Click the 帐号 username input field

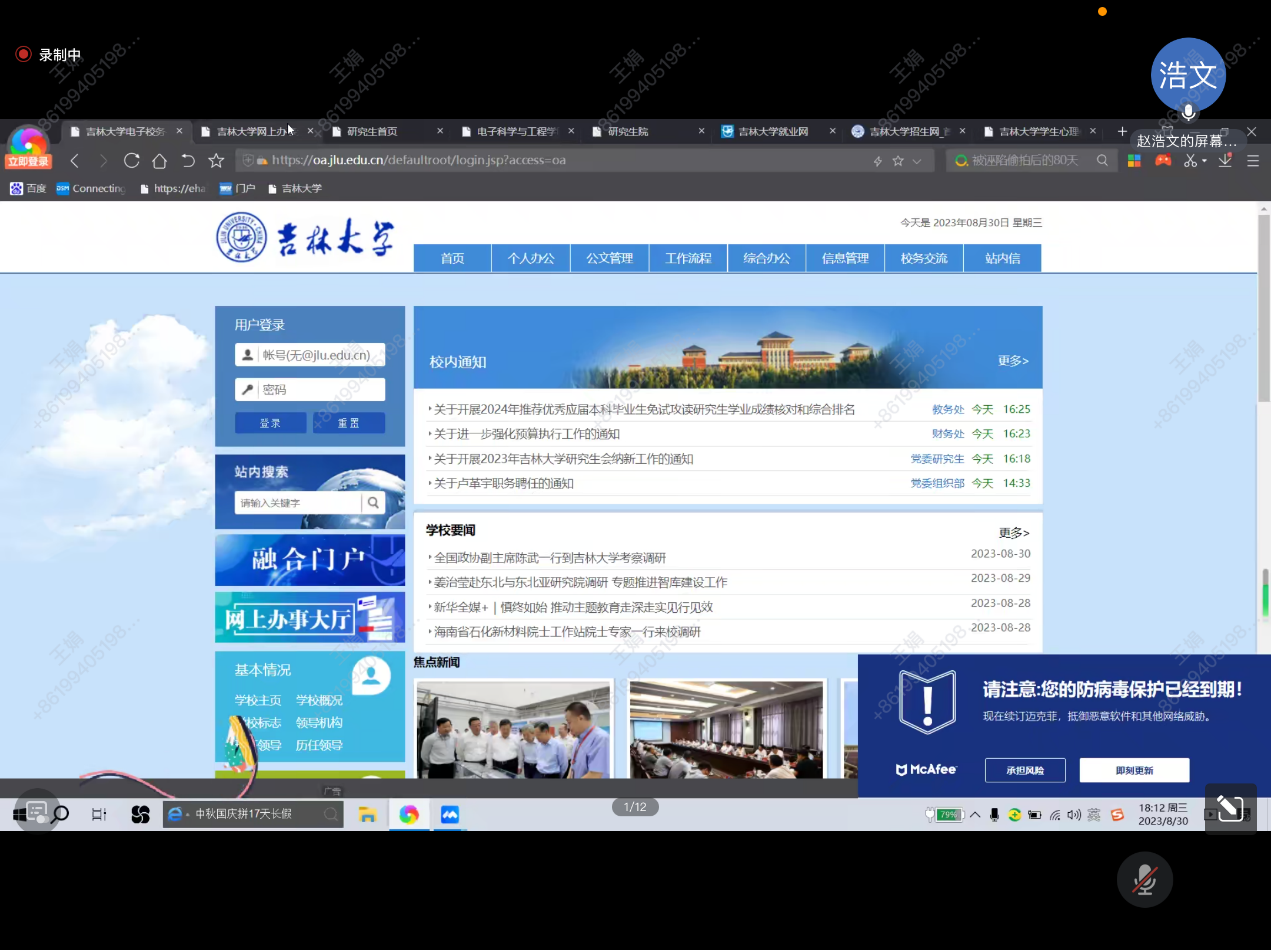click(318, 355)
